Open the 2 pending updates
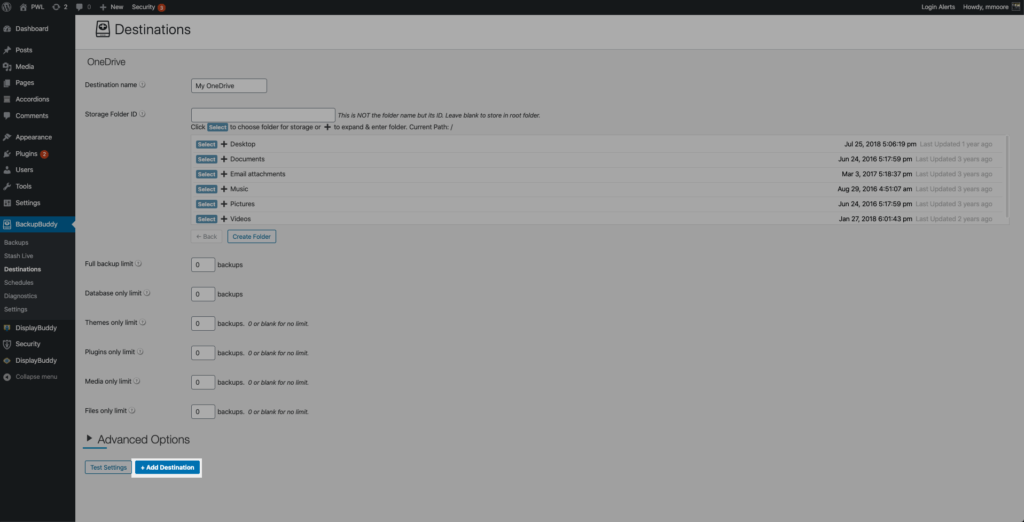Image resolution: width=1024 pixels, height=522 pixels. (x=59, y=7)
